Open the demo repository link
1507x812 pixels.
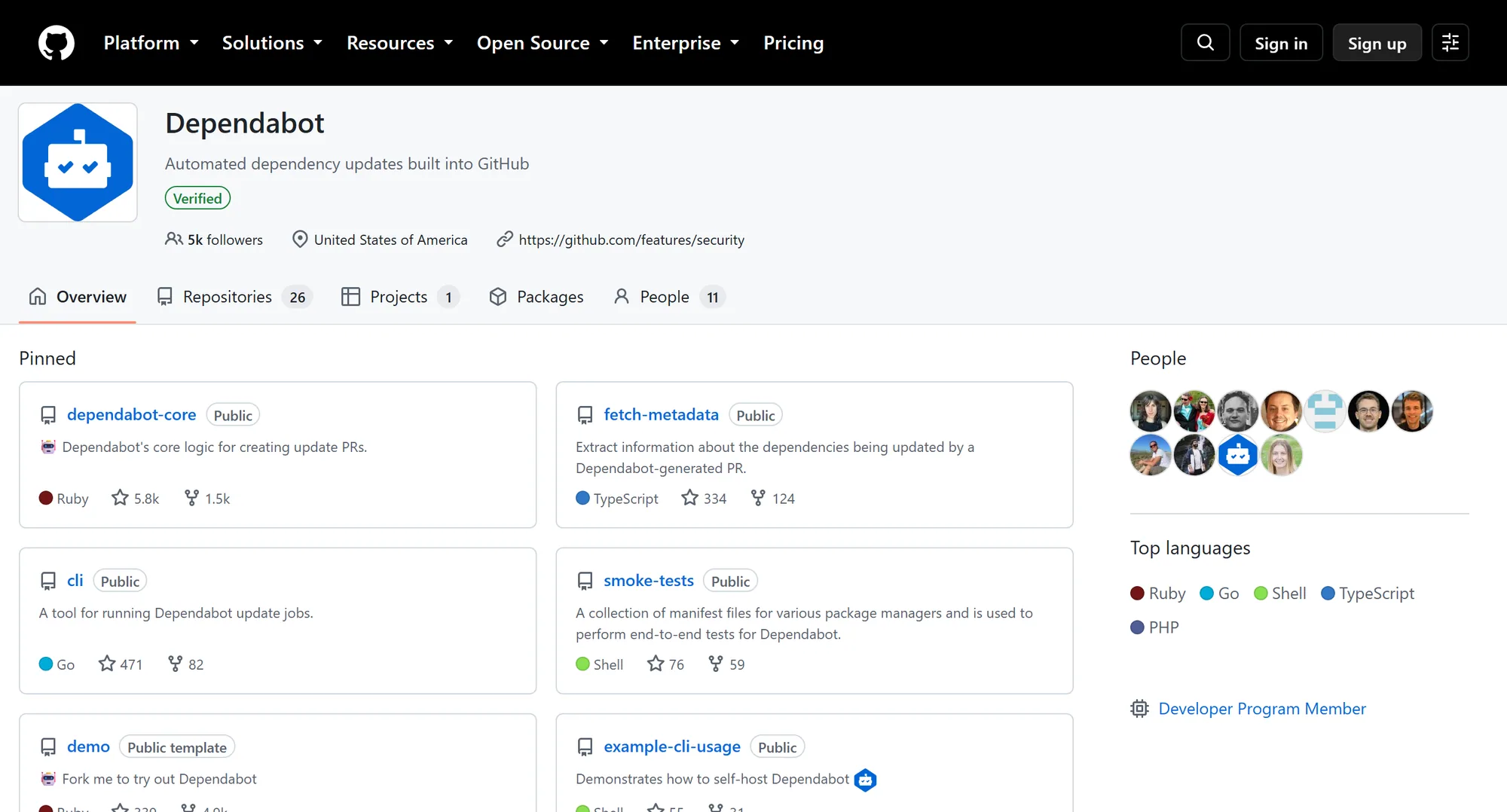pyautogui.click(x=88, y=746)
